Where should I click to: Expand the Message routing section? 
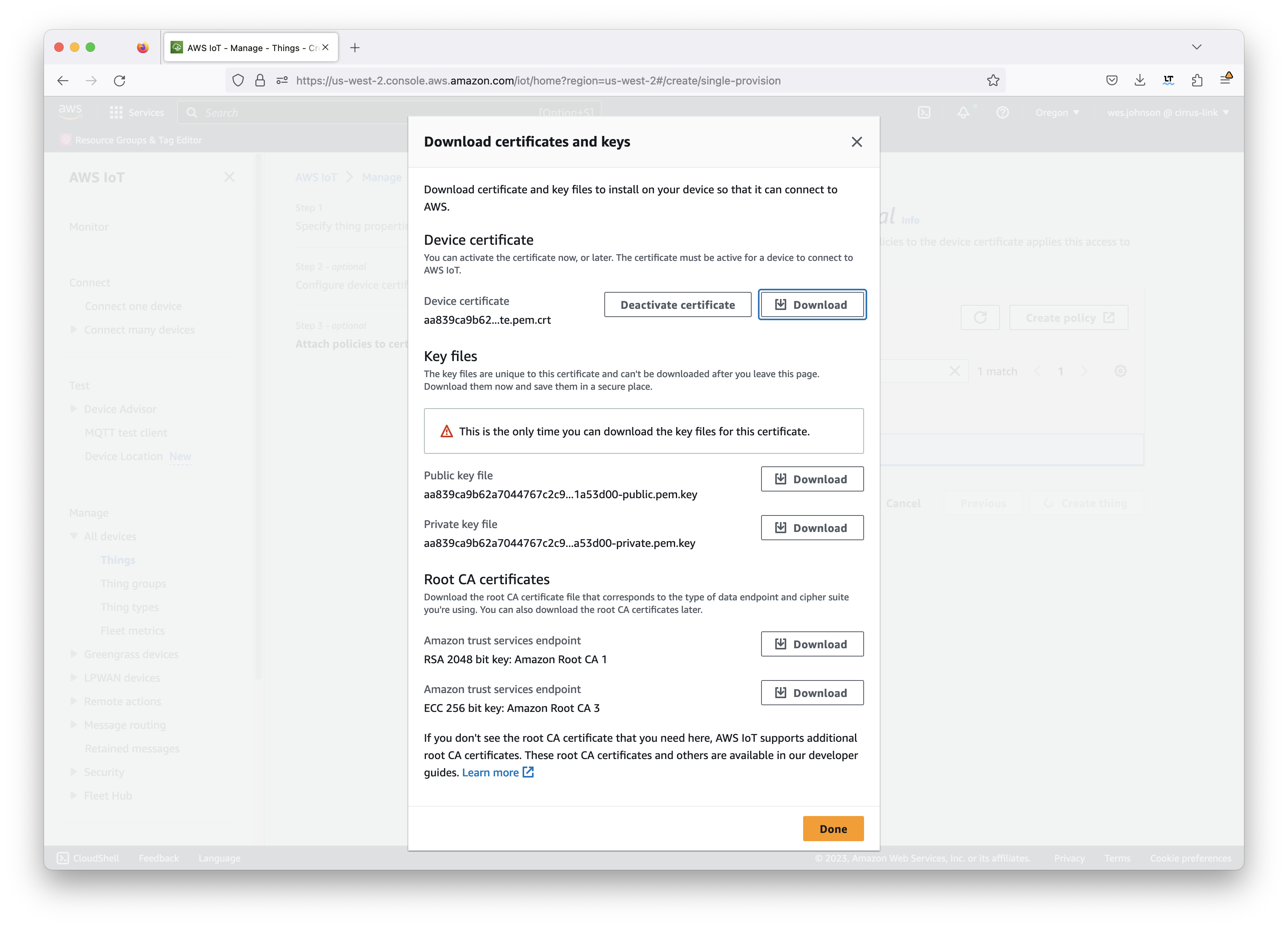[73, 724]
